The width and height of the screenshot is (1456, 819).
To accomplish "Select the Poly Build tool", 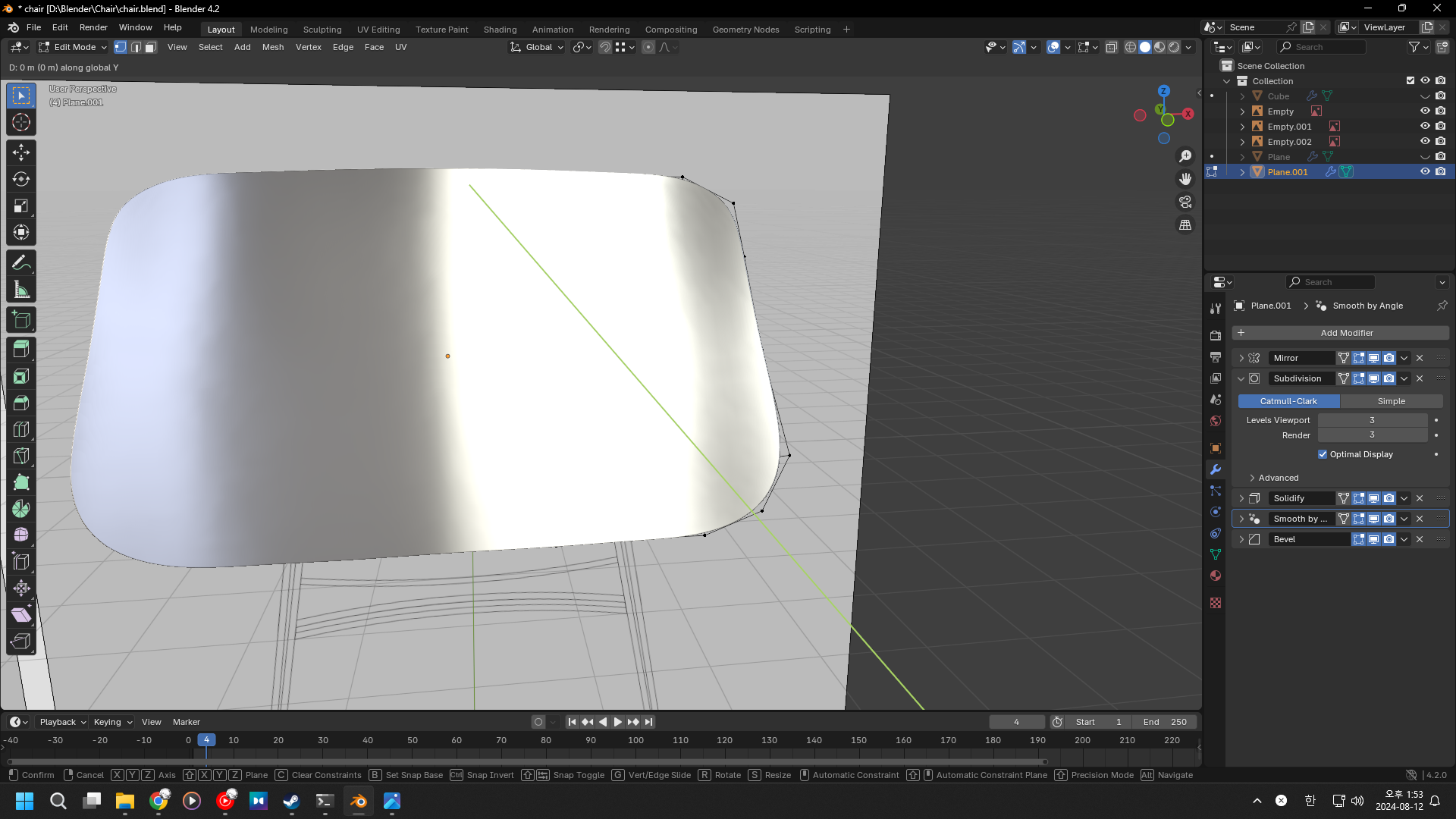I will point(21,482).
